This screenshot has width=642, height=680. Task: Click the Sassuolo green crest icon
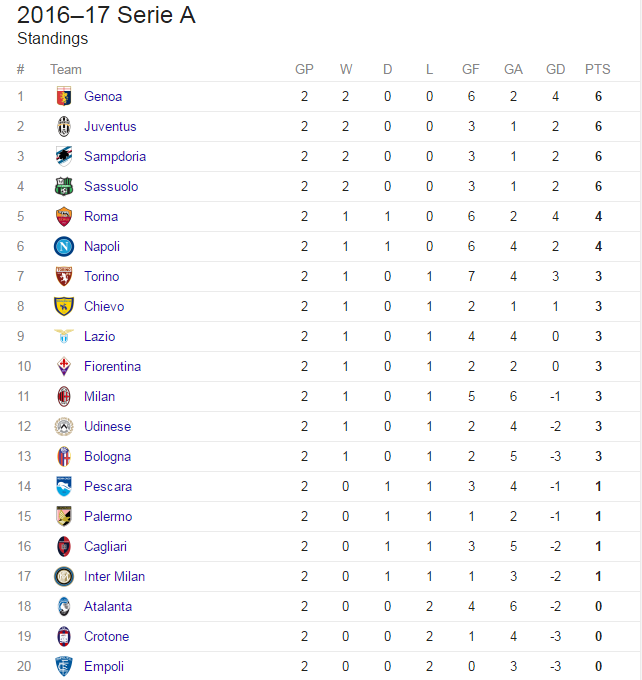point(64,186)
